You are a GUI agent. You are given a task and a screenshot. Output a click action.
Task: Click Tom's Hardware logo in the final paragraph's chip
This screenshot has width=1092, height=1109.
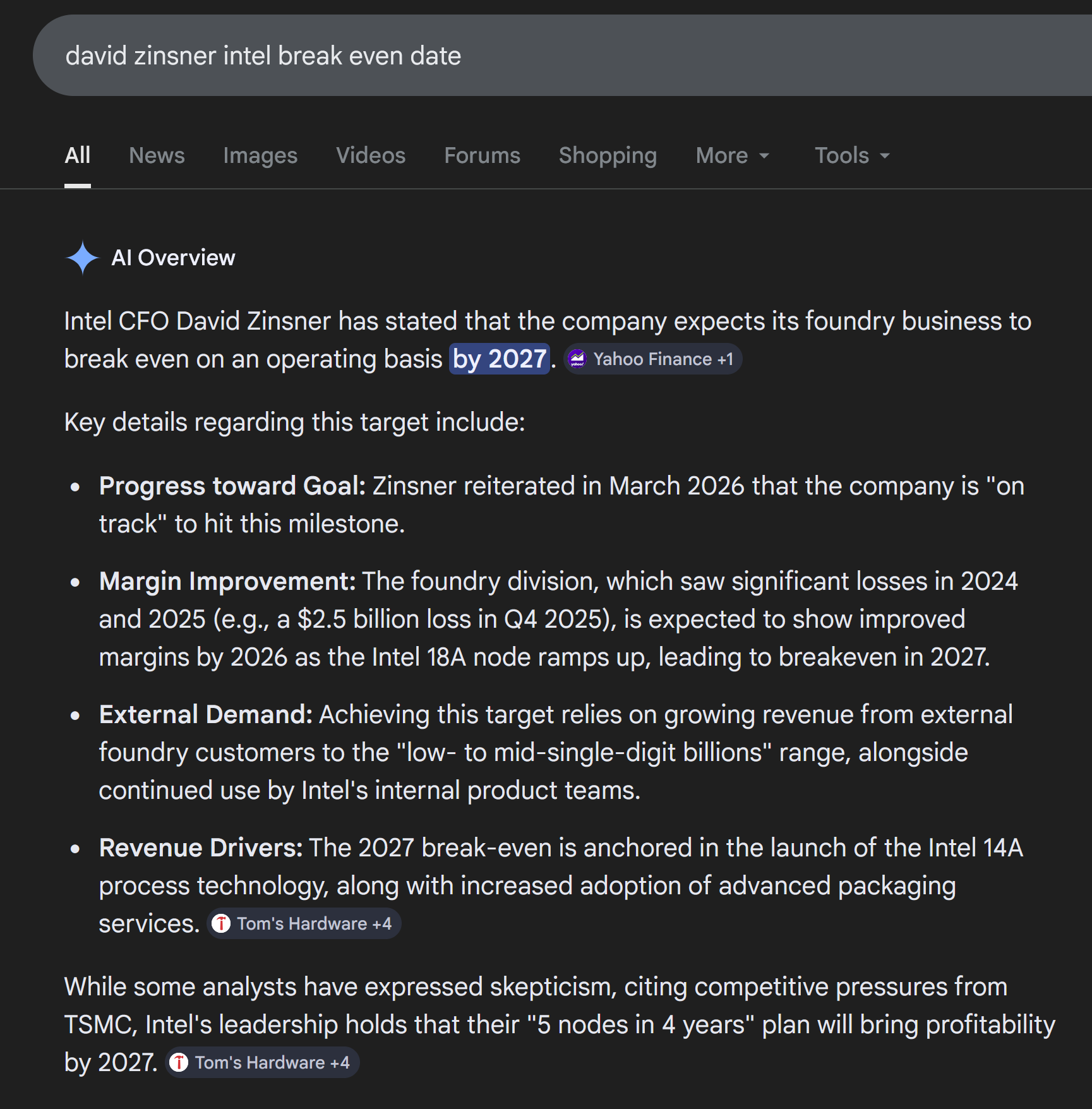point(179,1062)
